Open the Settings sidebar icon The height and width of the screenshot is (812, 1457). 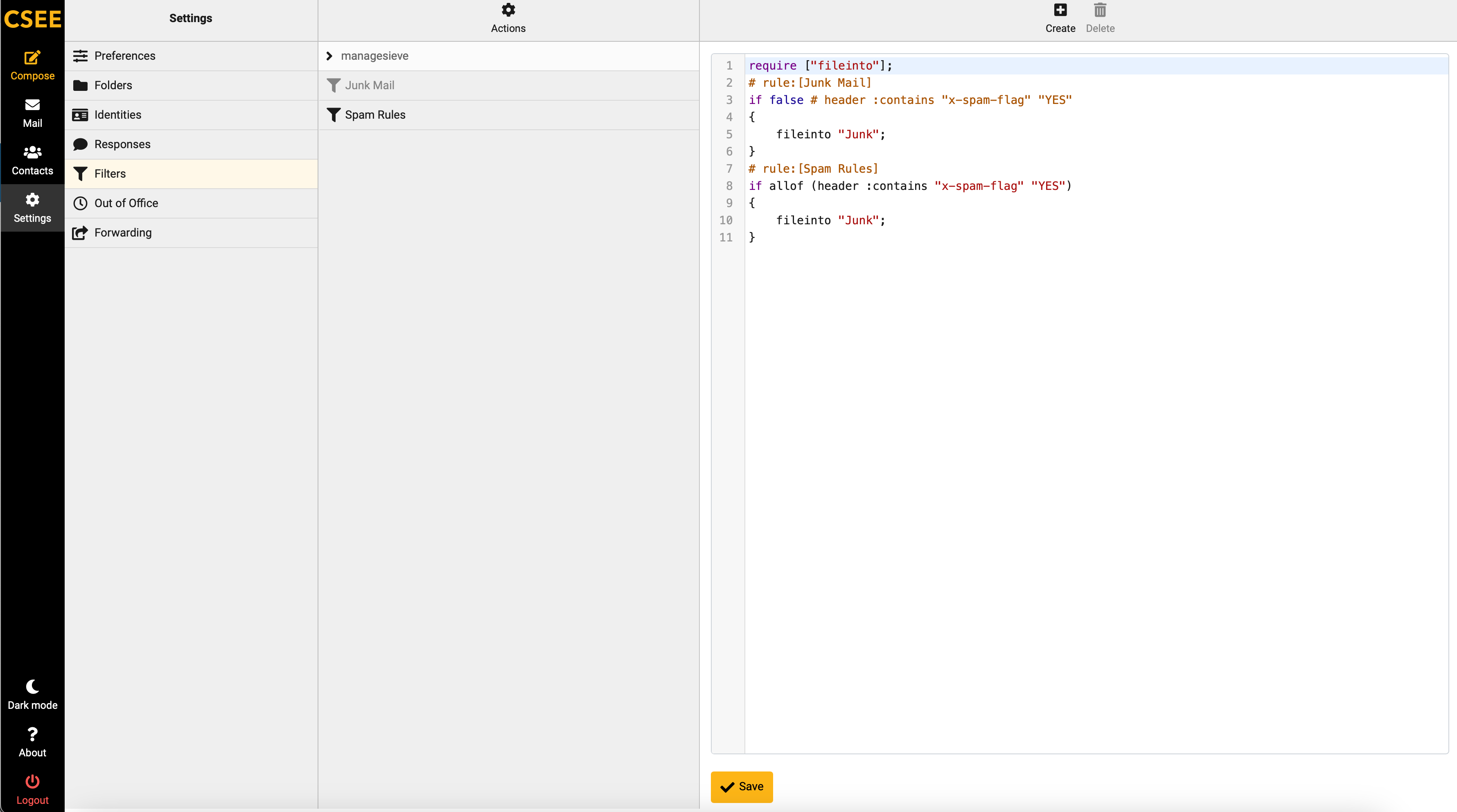coord(32,208)
